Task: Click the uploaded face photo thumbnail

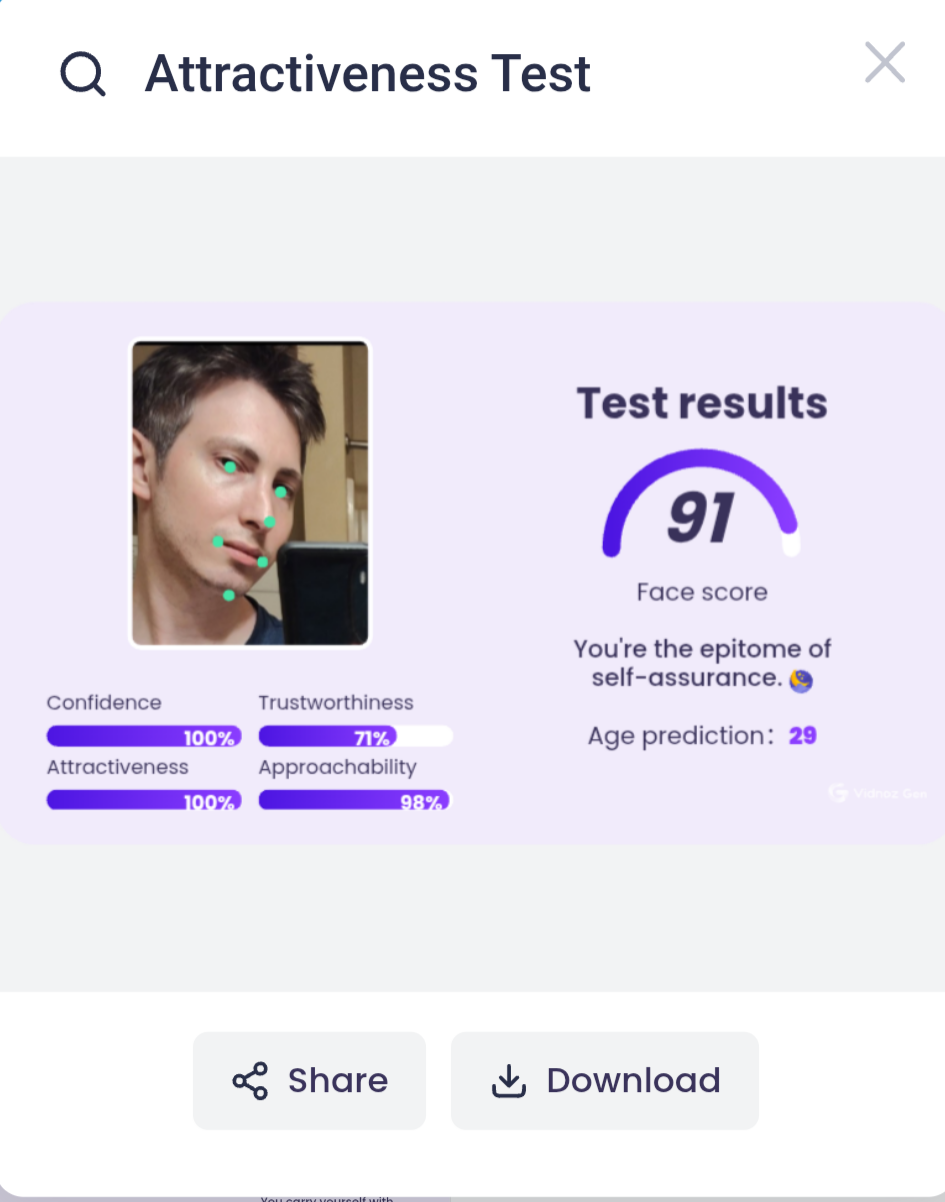Action: click(x=250, y=493)
